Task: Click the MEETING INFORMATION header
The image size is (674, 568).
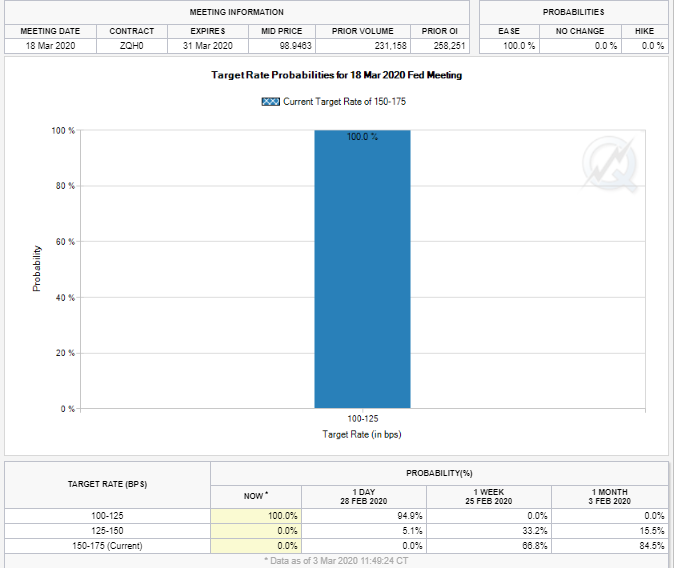Action: click(x=237, y=12)
